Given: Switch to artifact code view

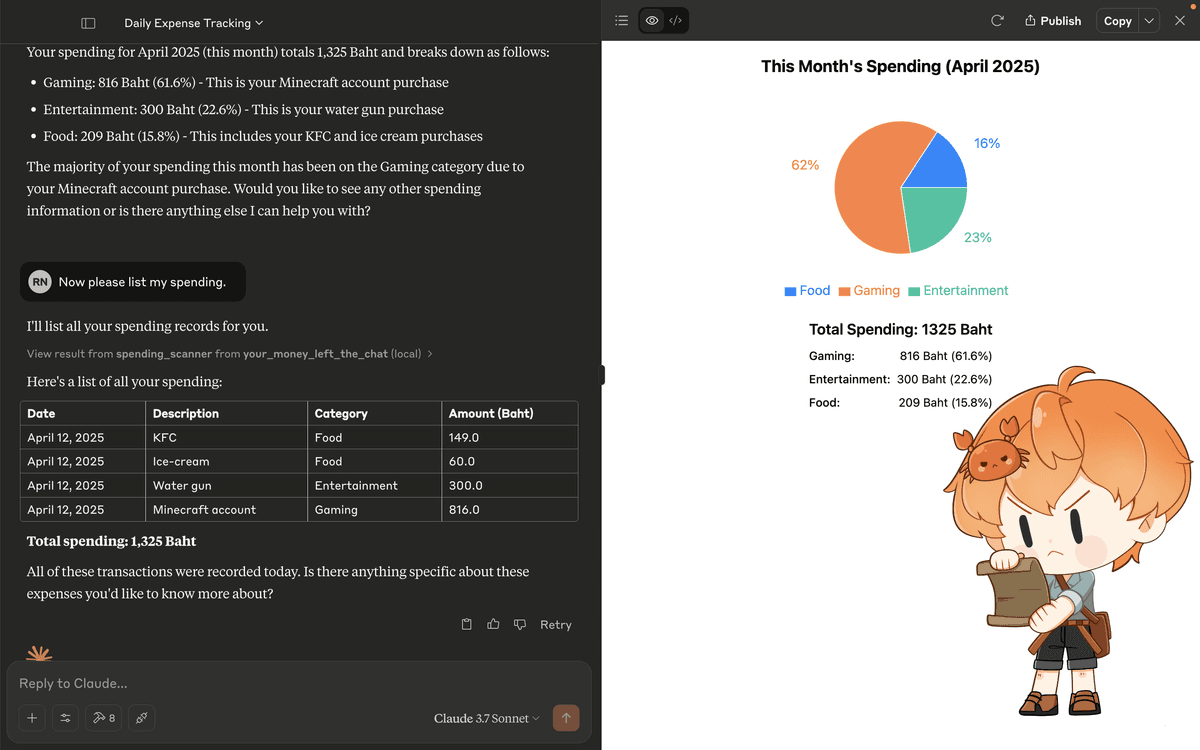Looking at the screenshot, I should pos(676,20).
